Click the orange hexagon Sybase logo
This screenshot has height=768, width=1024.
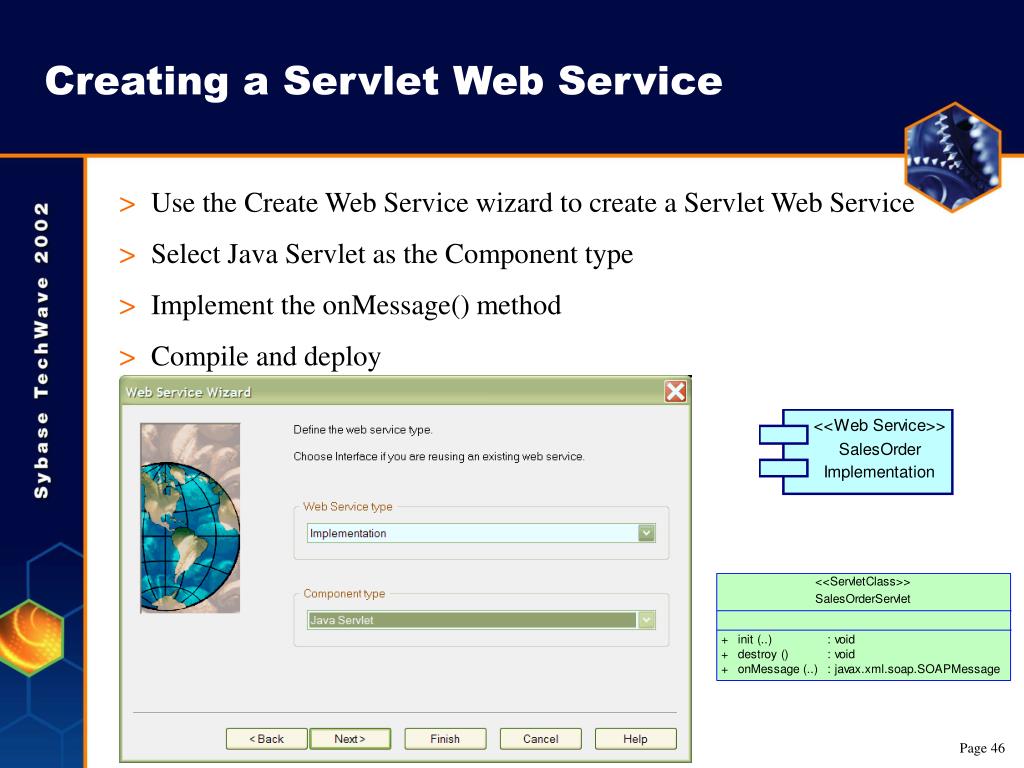tap(31, 637)
